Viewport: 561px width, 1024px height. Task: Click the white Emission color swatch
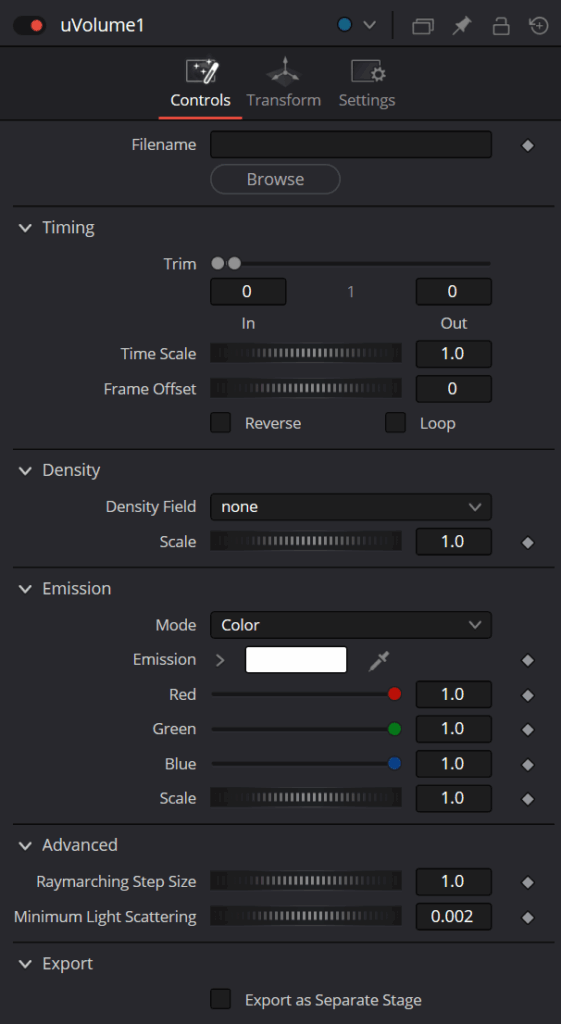coord(296,660)
